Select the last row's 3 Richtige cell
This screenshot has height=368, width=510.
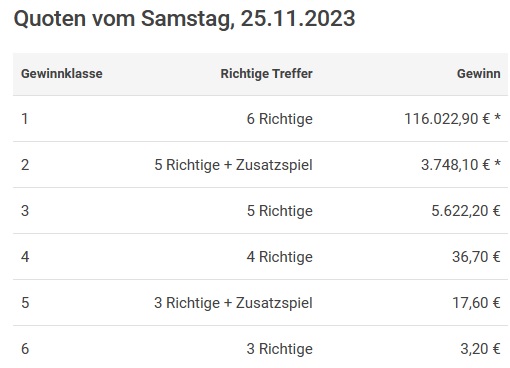[280, 349]
